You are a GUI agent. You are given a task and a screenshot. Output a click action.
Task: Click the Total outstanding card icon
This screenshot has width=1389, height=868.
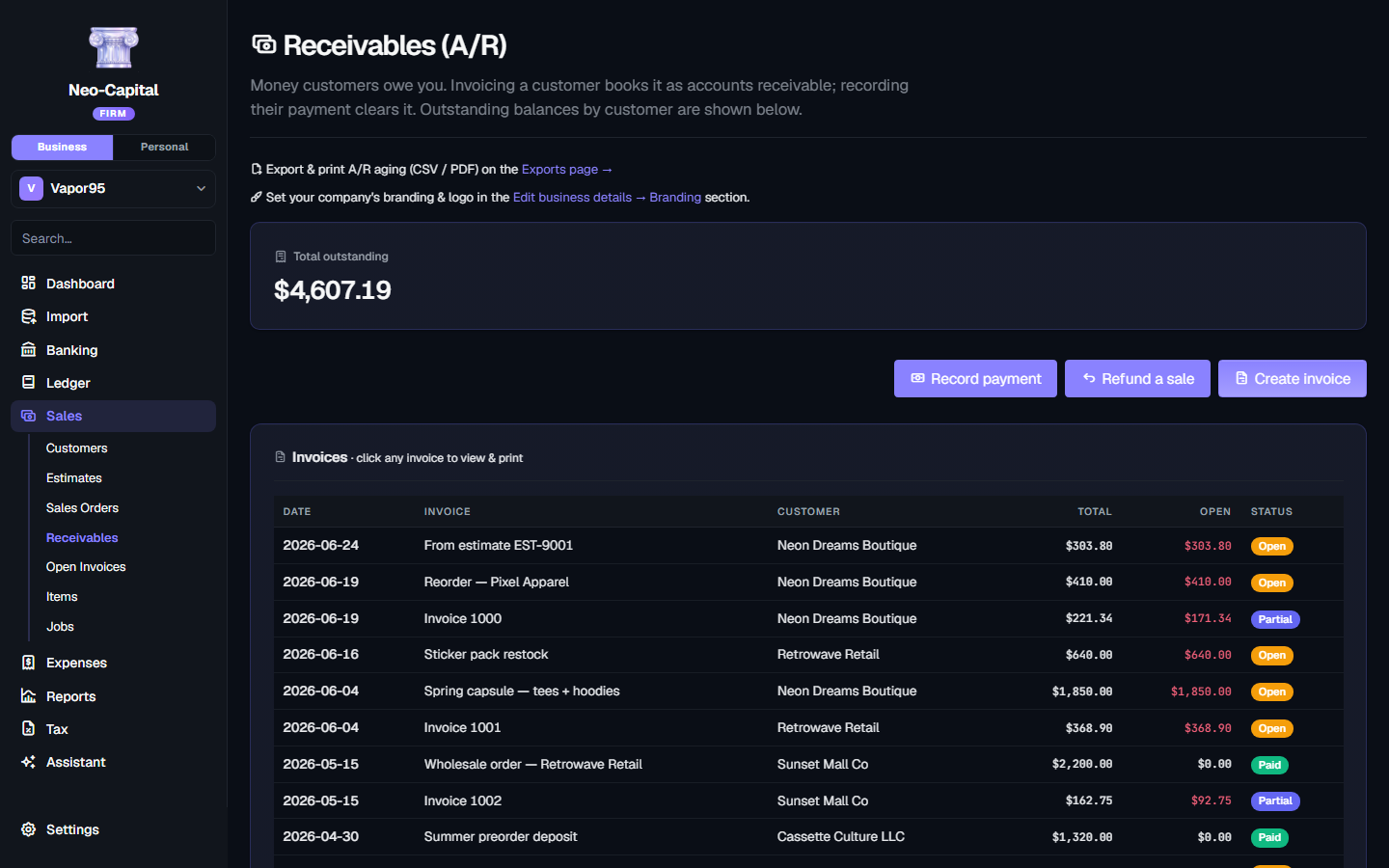coord(281,257)
